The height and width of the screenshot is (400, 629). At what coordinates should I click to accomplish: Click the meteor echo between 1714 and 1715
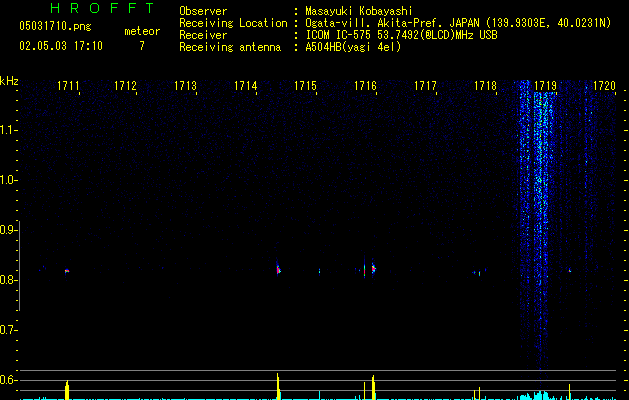(278, 269)
